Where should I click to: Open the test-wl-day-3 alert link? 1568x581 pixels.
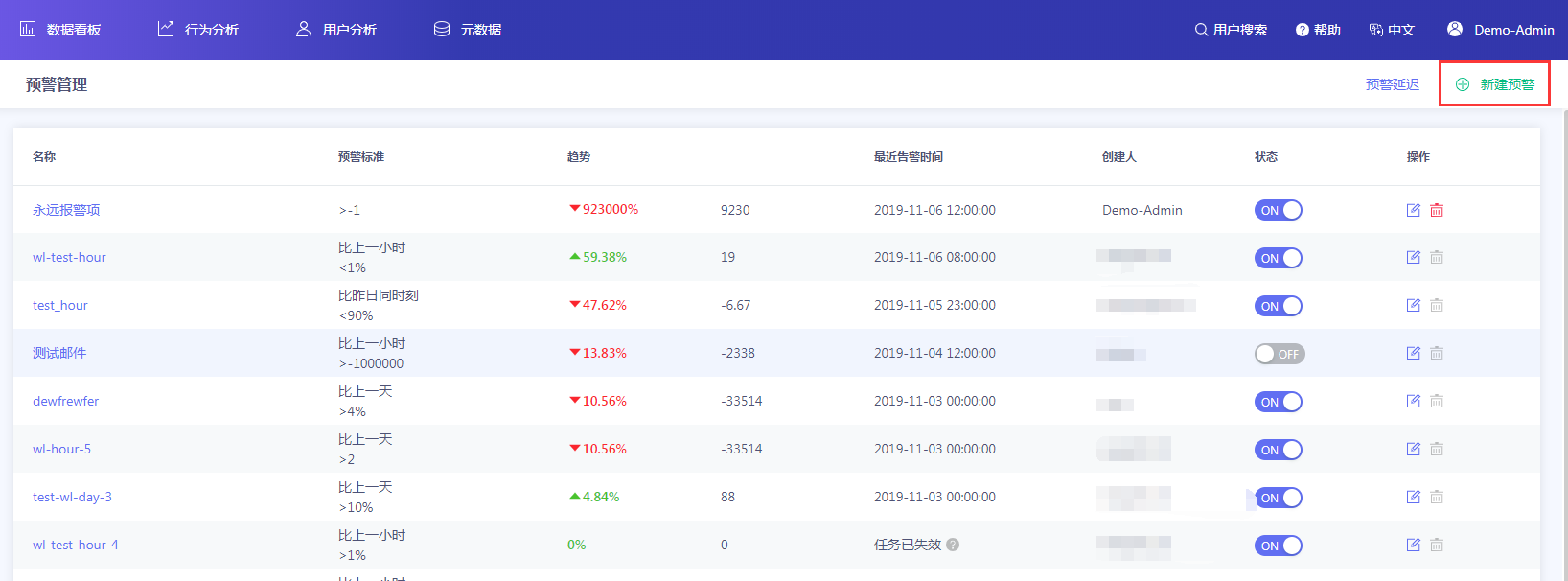(72, 497)
